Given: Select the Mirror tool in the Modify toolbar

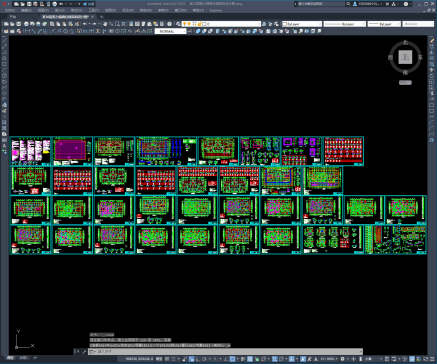Looking at the screenshot, I should [x=432, y=52].
